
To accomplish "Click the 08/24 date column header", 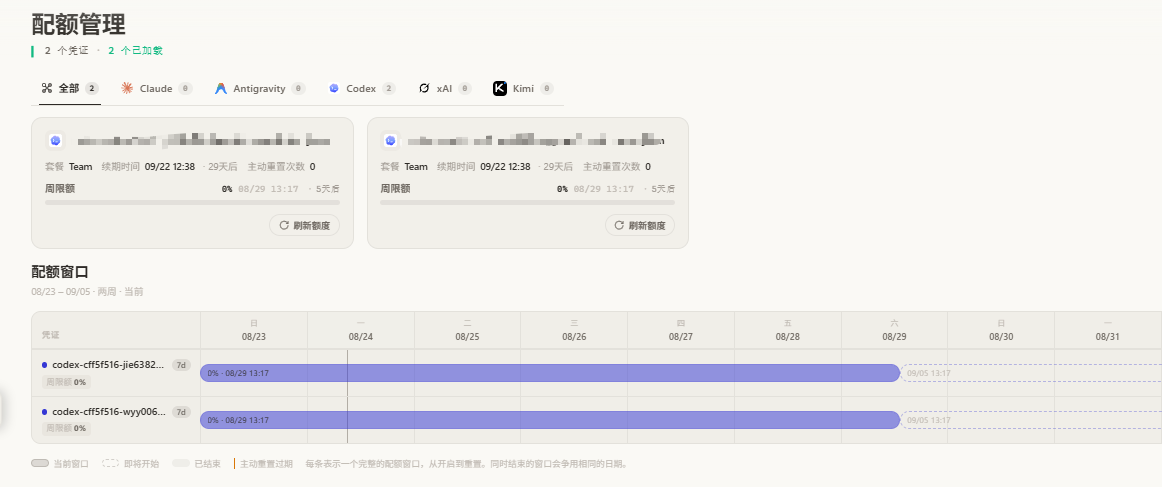I will [x=361, y=330].
